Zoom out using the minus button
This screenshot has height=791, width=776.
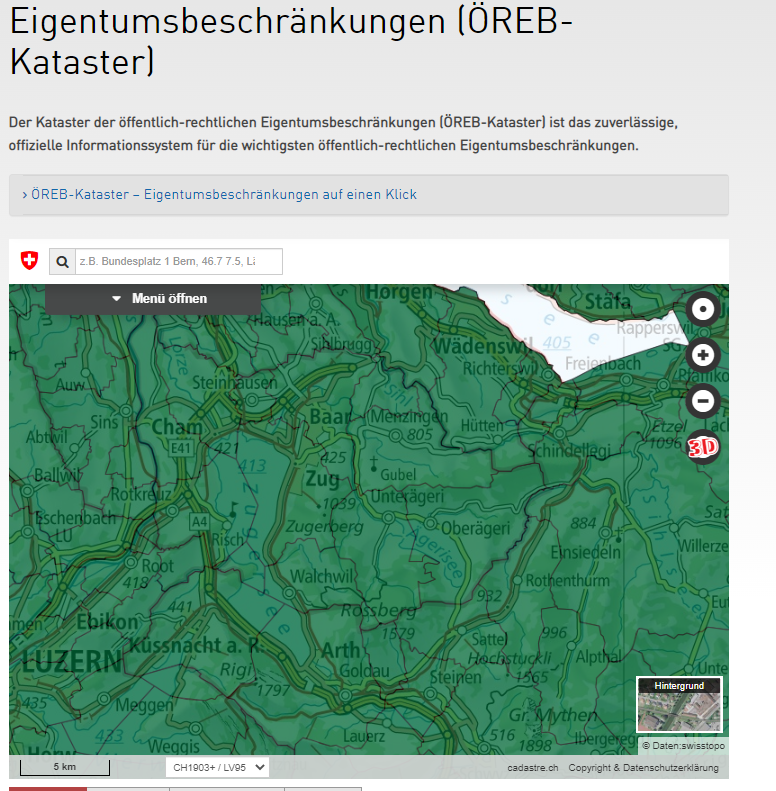point(703,401)
